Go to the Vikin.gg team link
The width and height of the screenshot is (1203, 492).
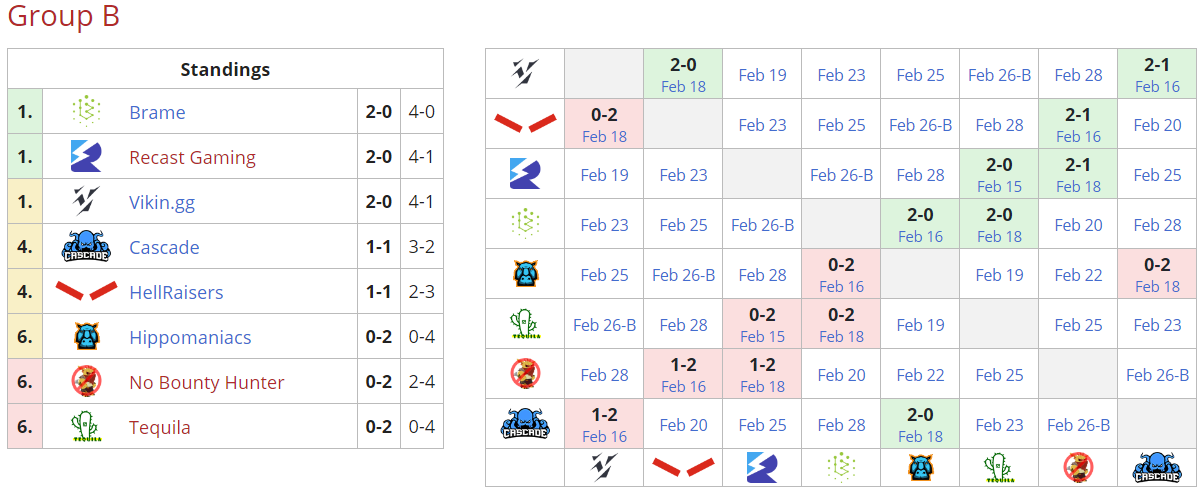pos(162,202)
